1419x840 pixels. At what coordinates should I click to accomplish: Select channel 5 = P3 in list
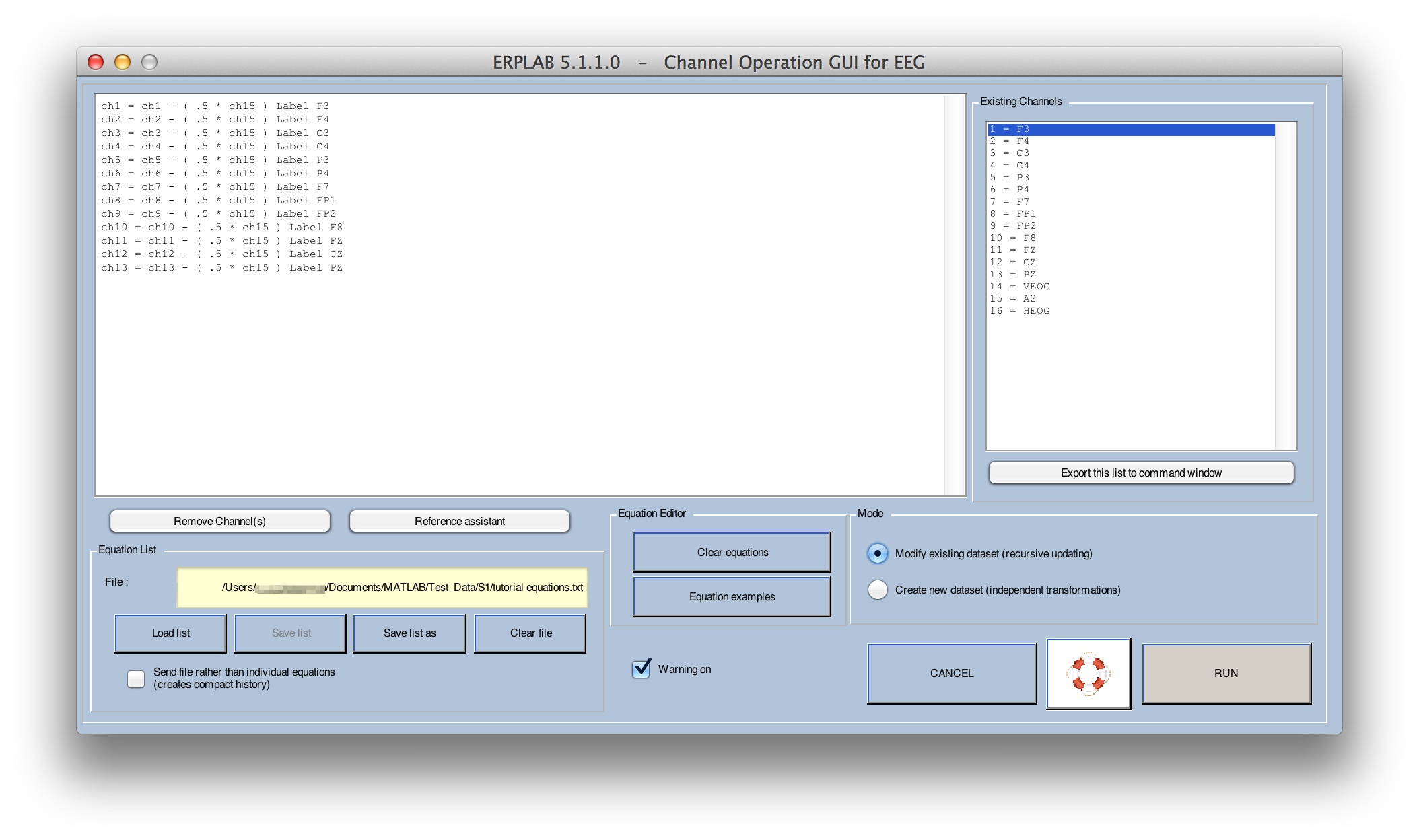coord(1131,178)
